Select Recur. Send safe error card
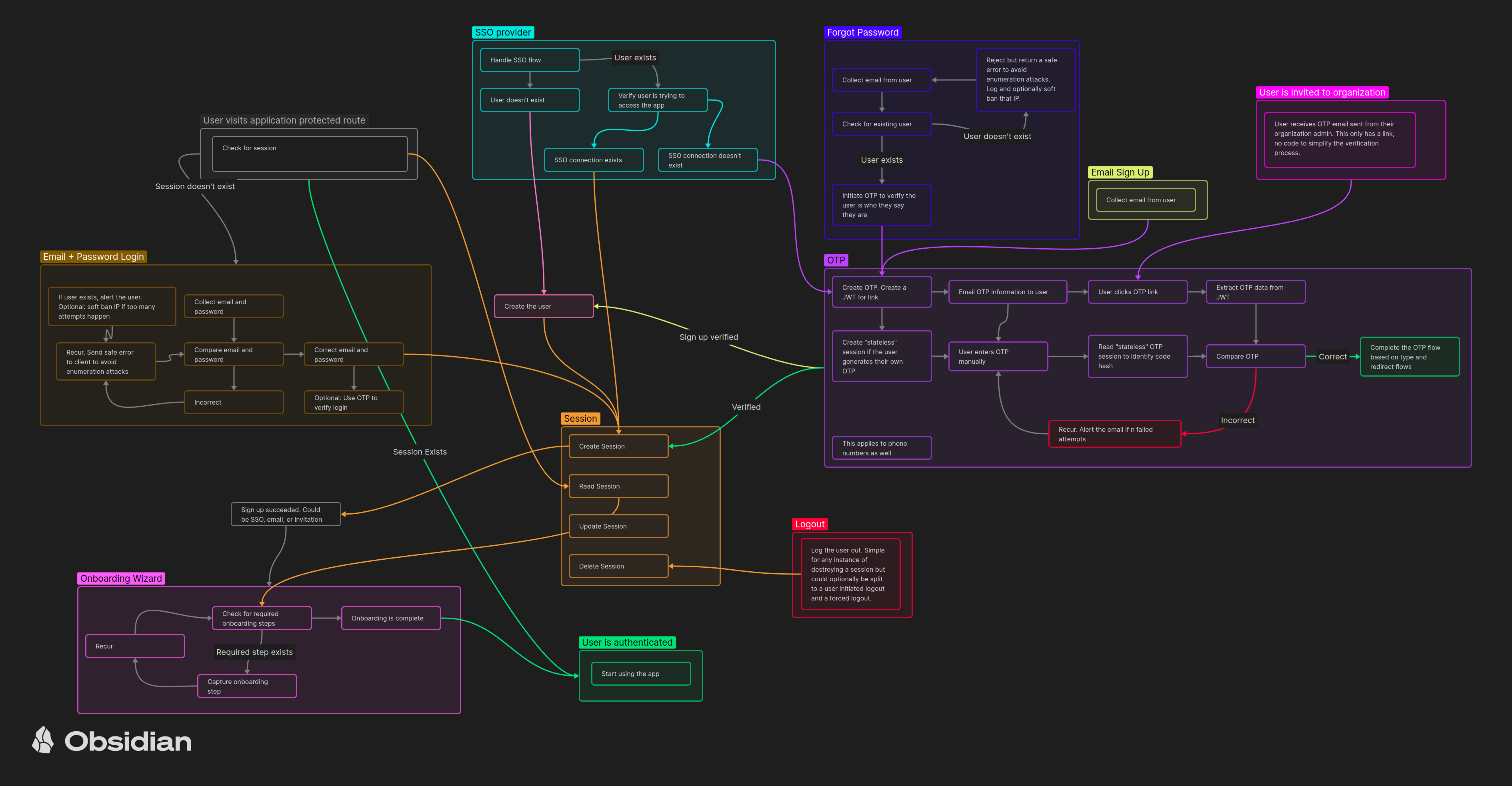The height and width of the screenshot is (786, 1512). click(x=106, y=361)
